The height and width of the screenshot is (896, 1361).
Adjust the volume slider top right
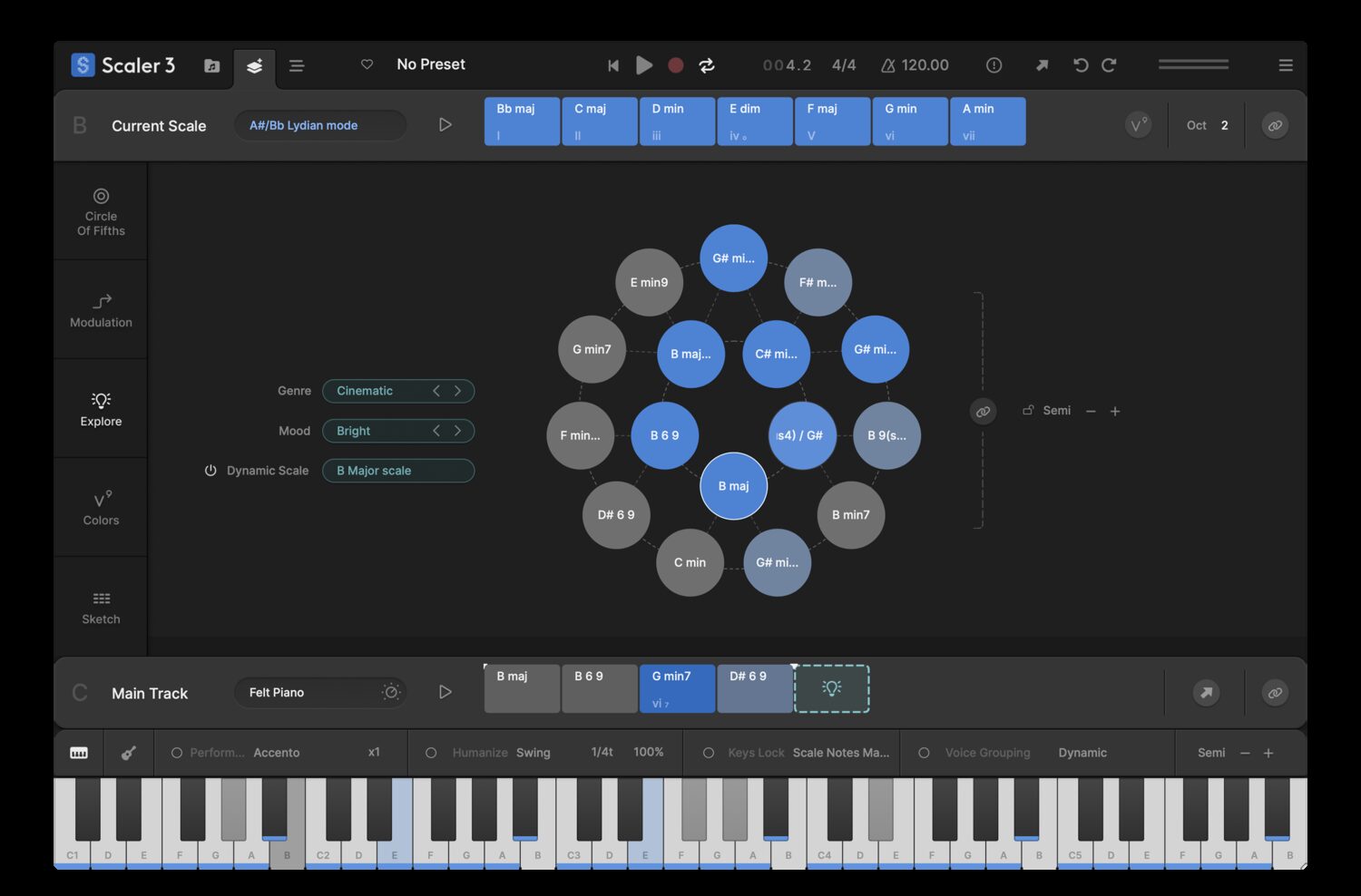(1192, 64)
